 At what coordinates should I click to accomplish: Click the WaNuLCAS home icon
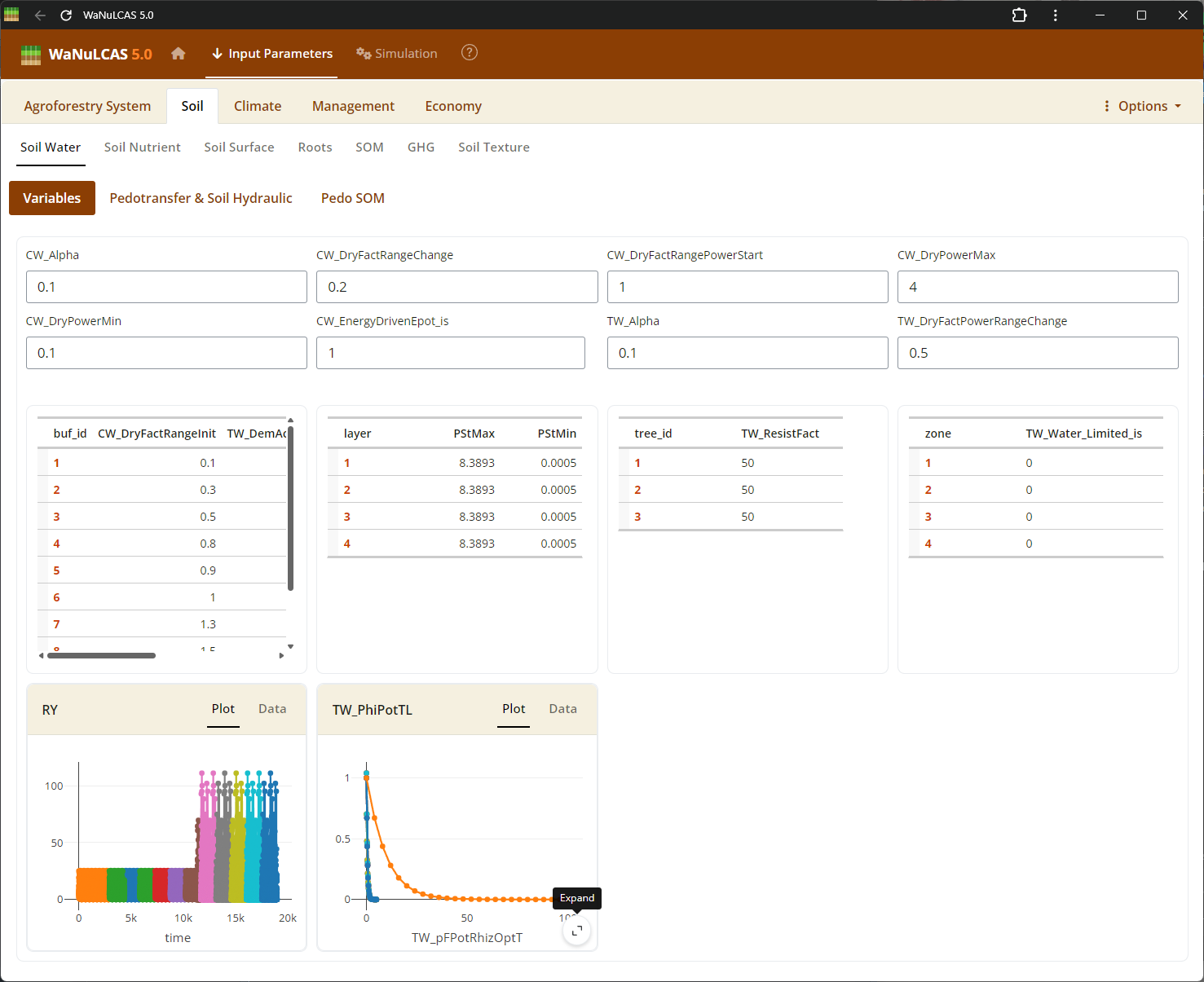pyautogui.click(x=178, y=53)
